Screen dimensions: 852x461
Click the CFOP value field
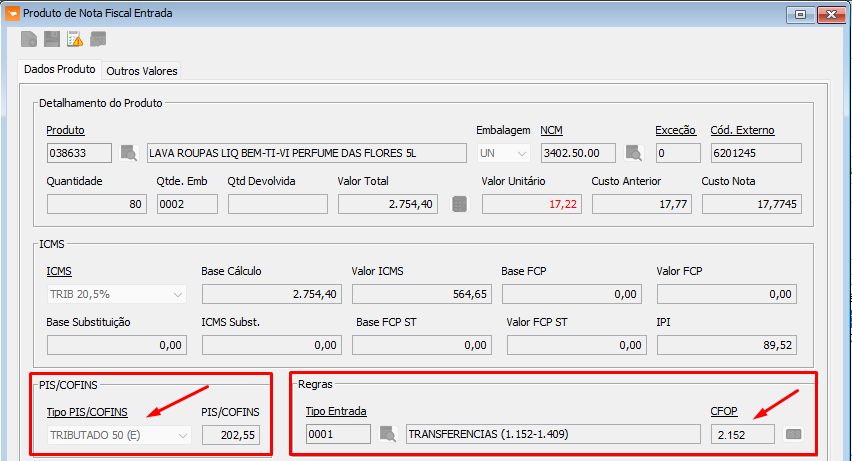coord(741,434)
